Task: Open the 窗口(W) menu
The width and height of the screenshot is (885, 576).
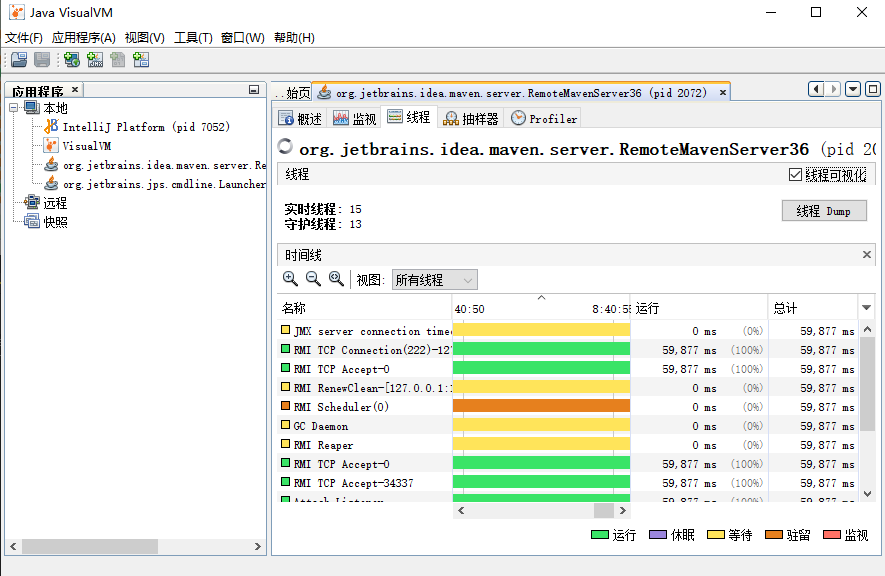Action: click(243, 38)
